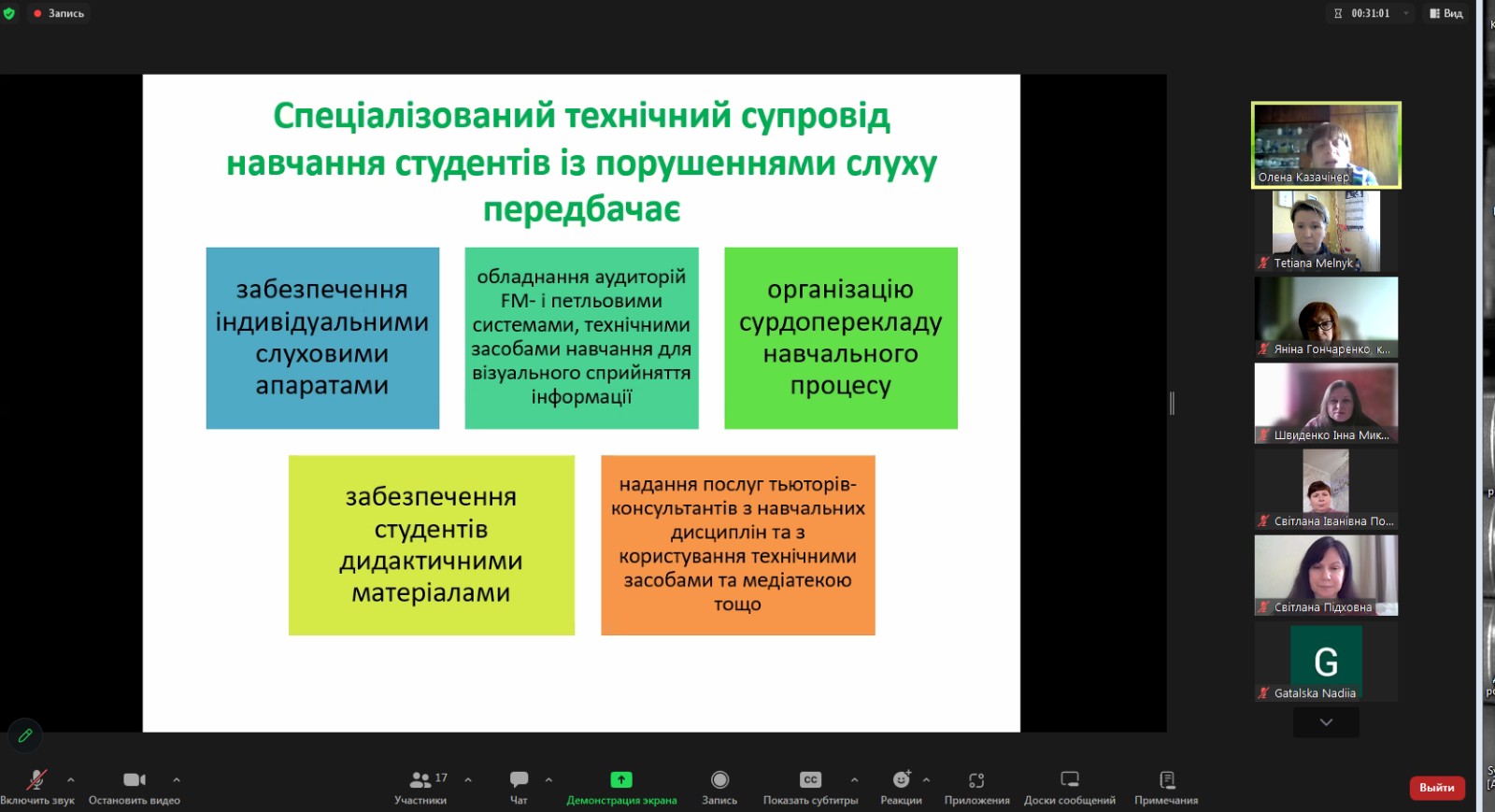Expand participants options caret

(x=468, y=779)
